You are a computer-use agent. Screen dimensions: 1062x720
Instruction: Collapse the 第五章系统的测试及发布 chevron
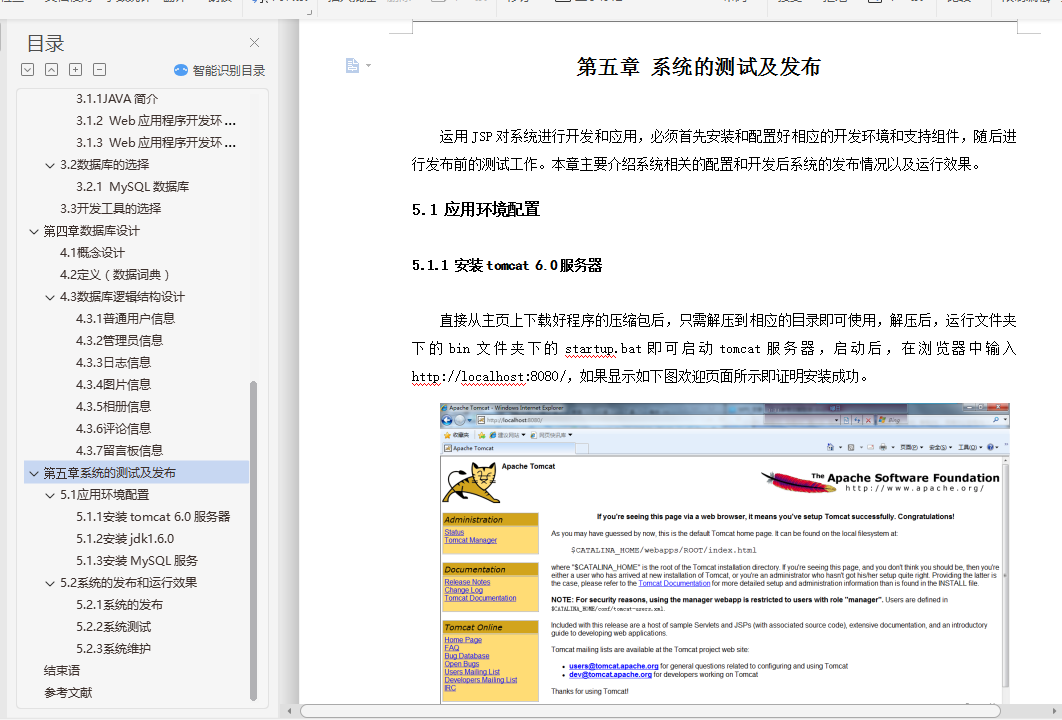34,473
